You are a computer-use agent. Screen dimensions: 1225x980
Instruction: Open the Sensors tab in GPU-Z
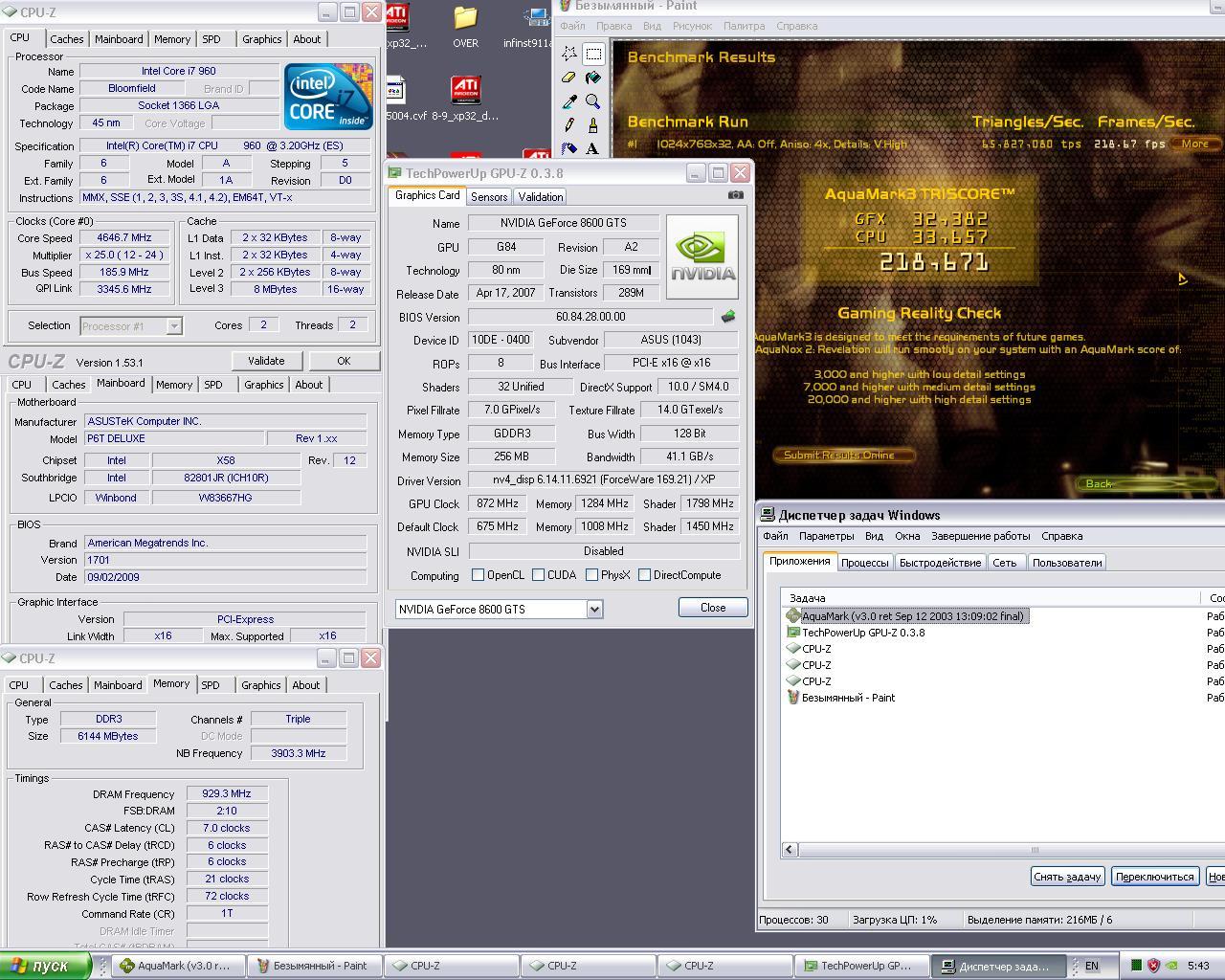coord(489,197)
